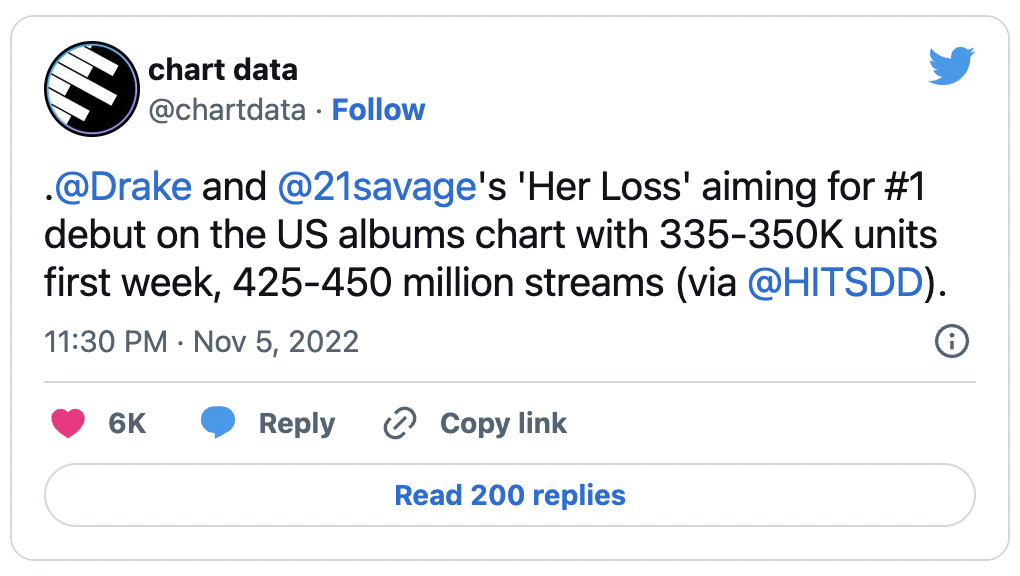Select the Copy link text
This screenshot has height=576, width=1020.
(x=503, y=424)
